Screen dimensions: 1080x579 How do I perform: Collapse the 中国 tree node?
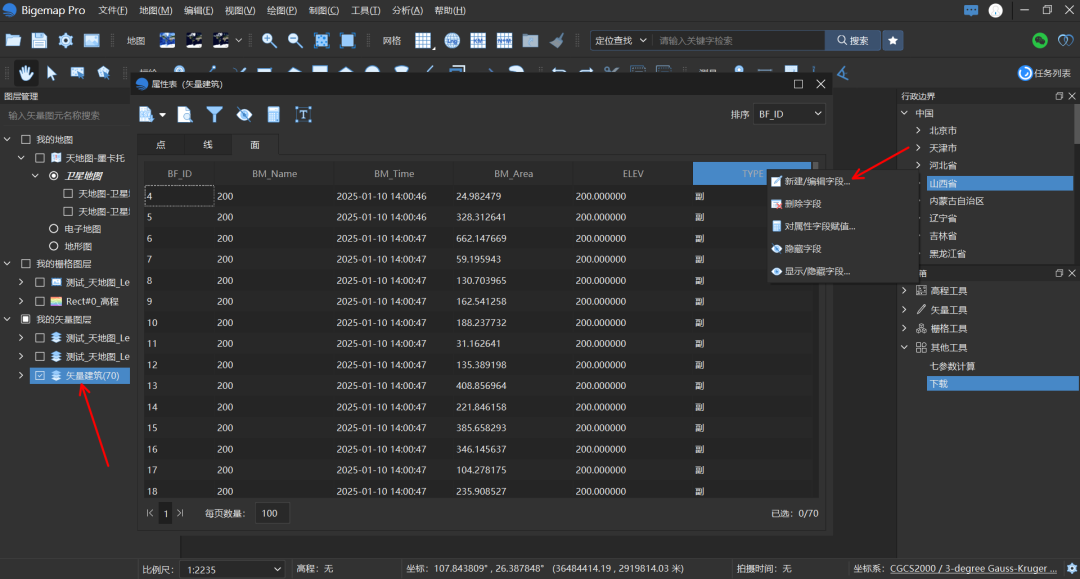[904, 113]
